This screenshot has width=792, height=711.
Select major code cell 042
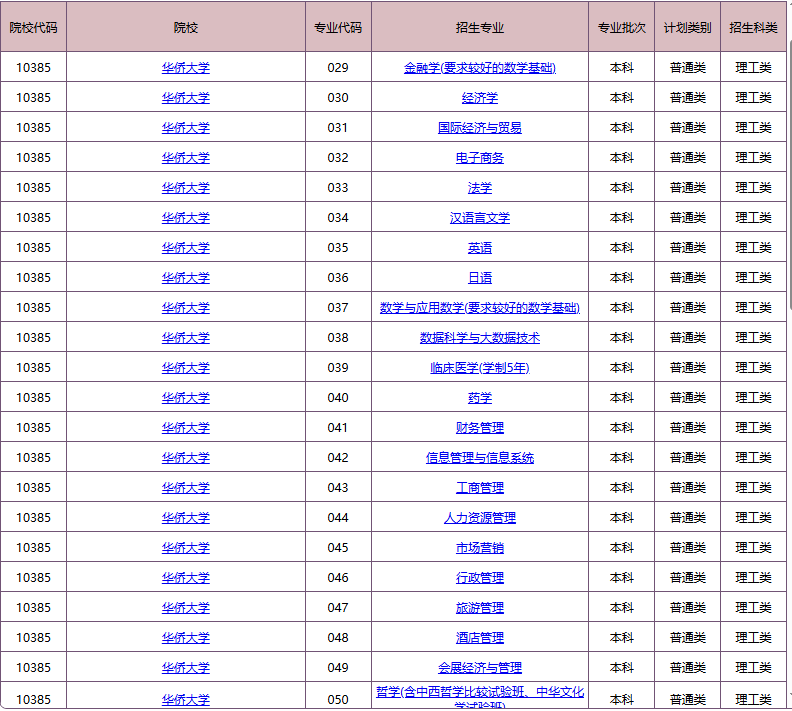click(x=338, y=458)
